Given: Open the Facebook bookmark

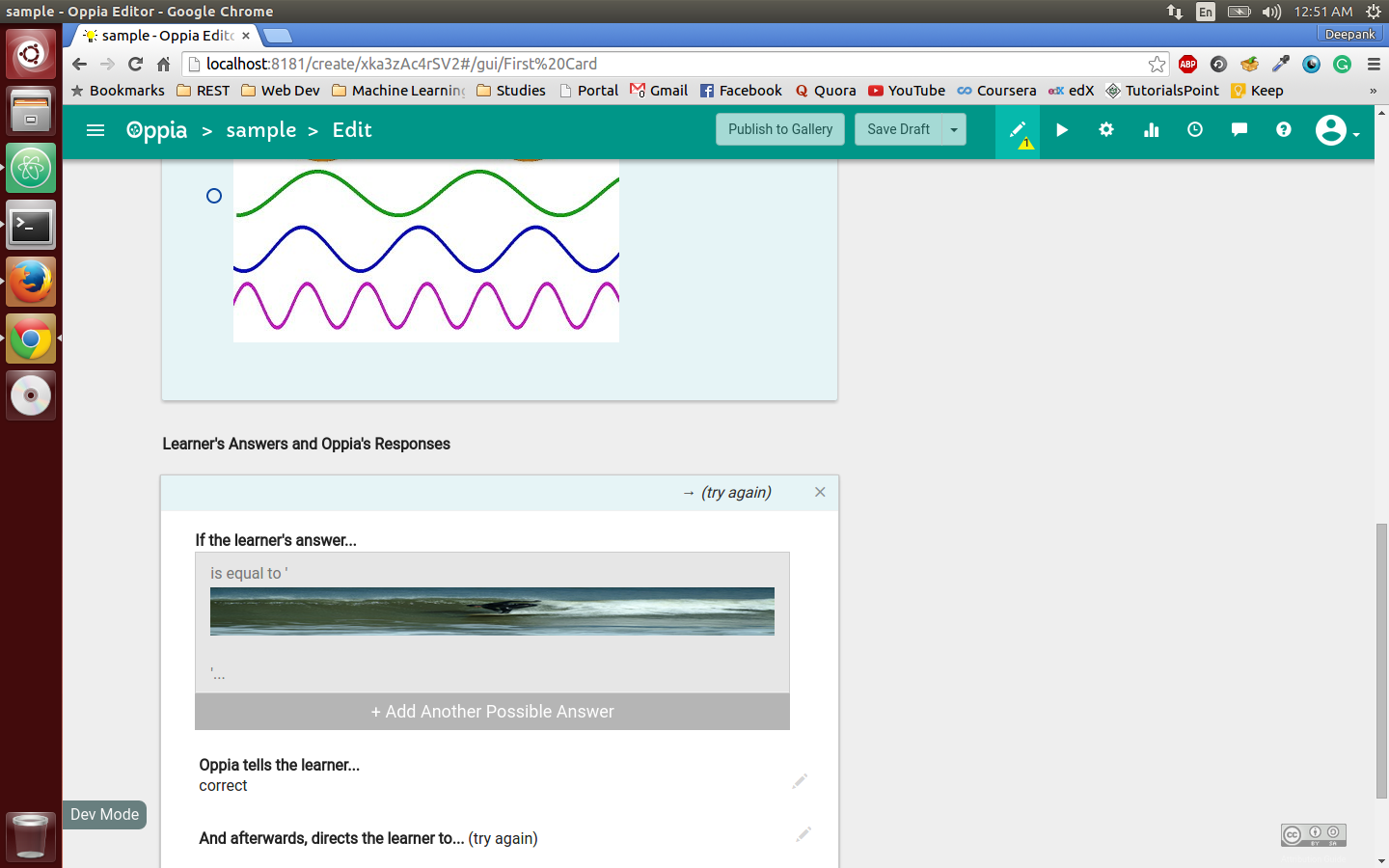Looking at the screenshot, I should click(741, 91).
